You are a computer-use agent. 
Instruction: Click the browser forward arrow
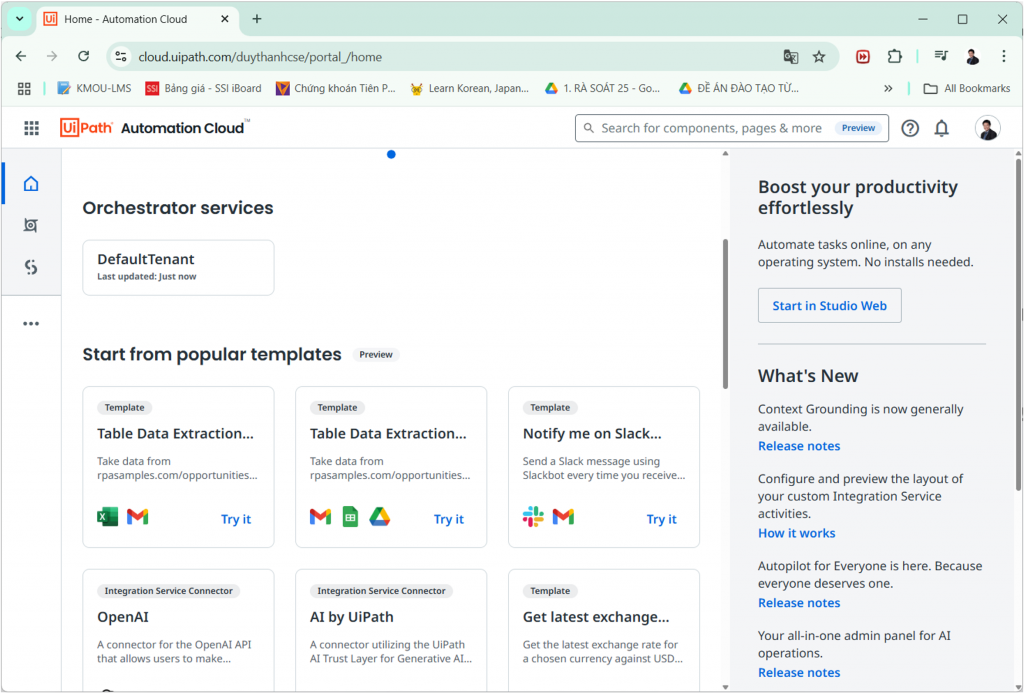52,56
